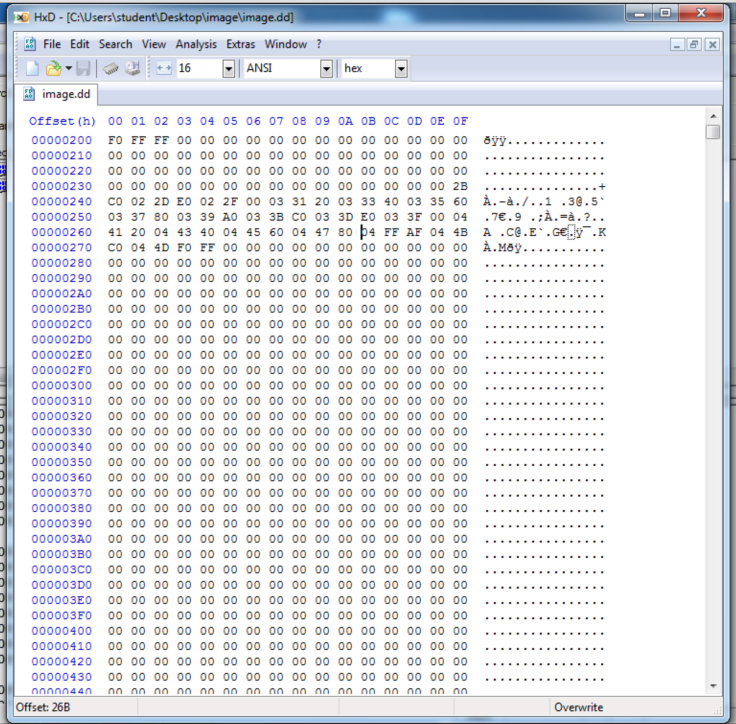Expand the hex offset base dropdown
736x724 pixels.
tap(401, 68)
